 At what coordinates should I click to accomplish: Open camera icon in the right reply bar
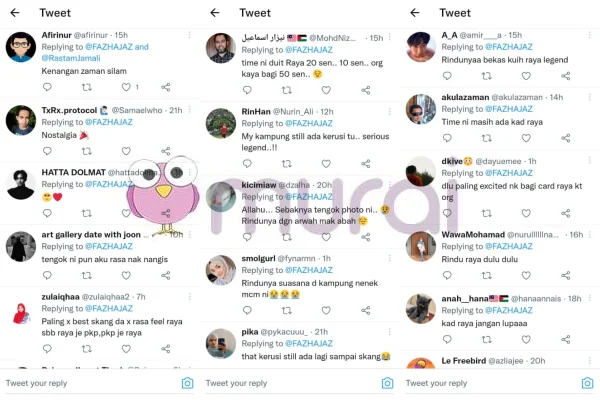[x=587, y=383]
